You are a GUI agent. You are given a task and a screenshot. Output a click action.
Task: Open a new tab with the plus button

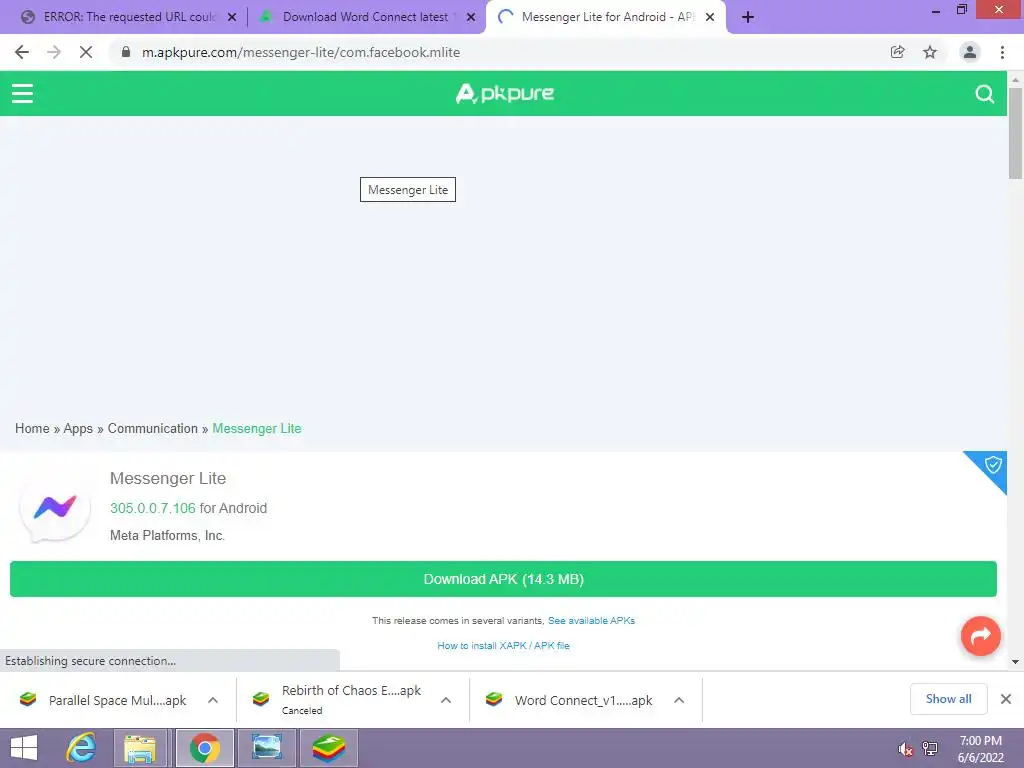[x=748, y=17]
